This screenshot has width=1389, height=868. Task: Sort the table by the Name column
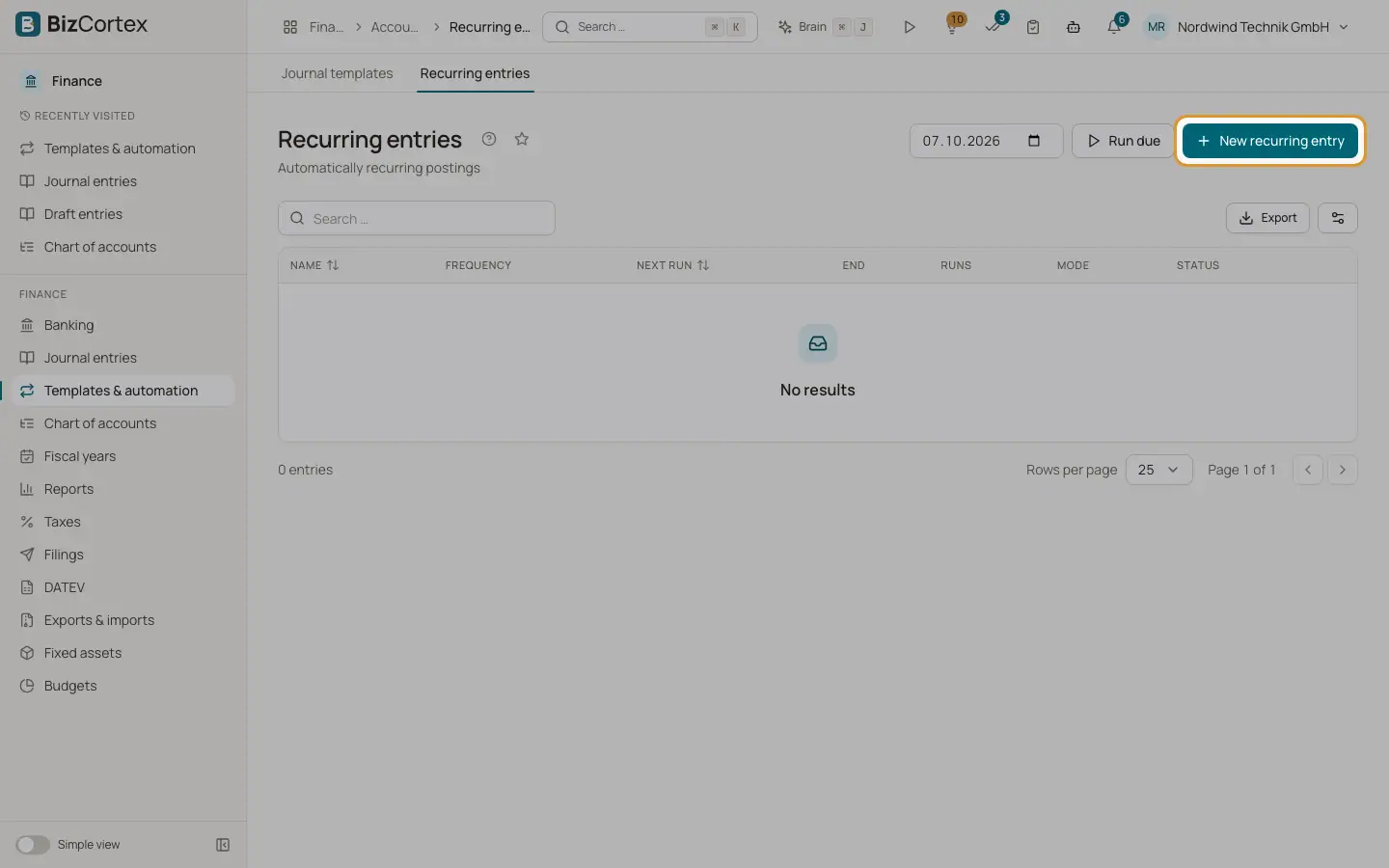314,265
